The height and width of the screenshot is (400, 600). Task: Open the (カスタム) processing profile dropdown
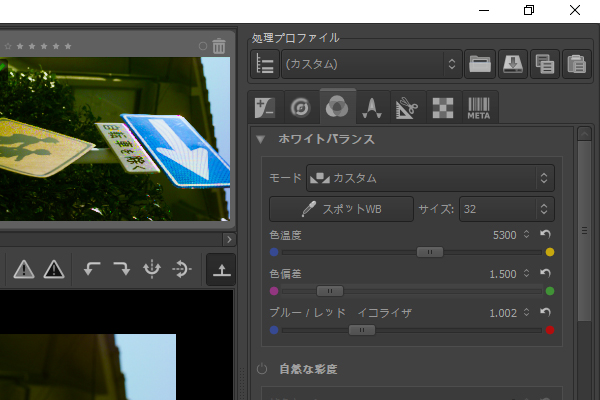[372, 64]
